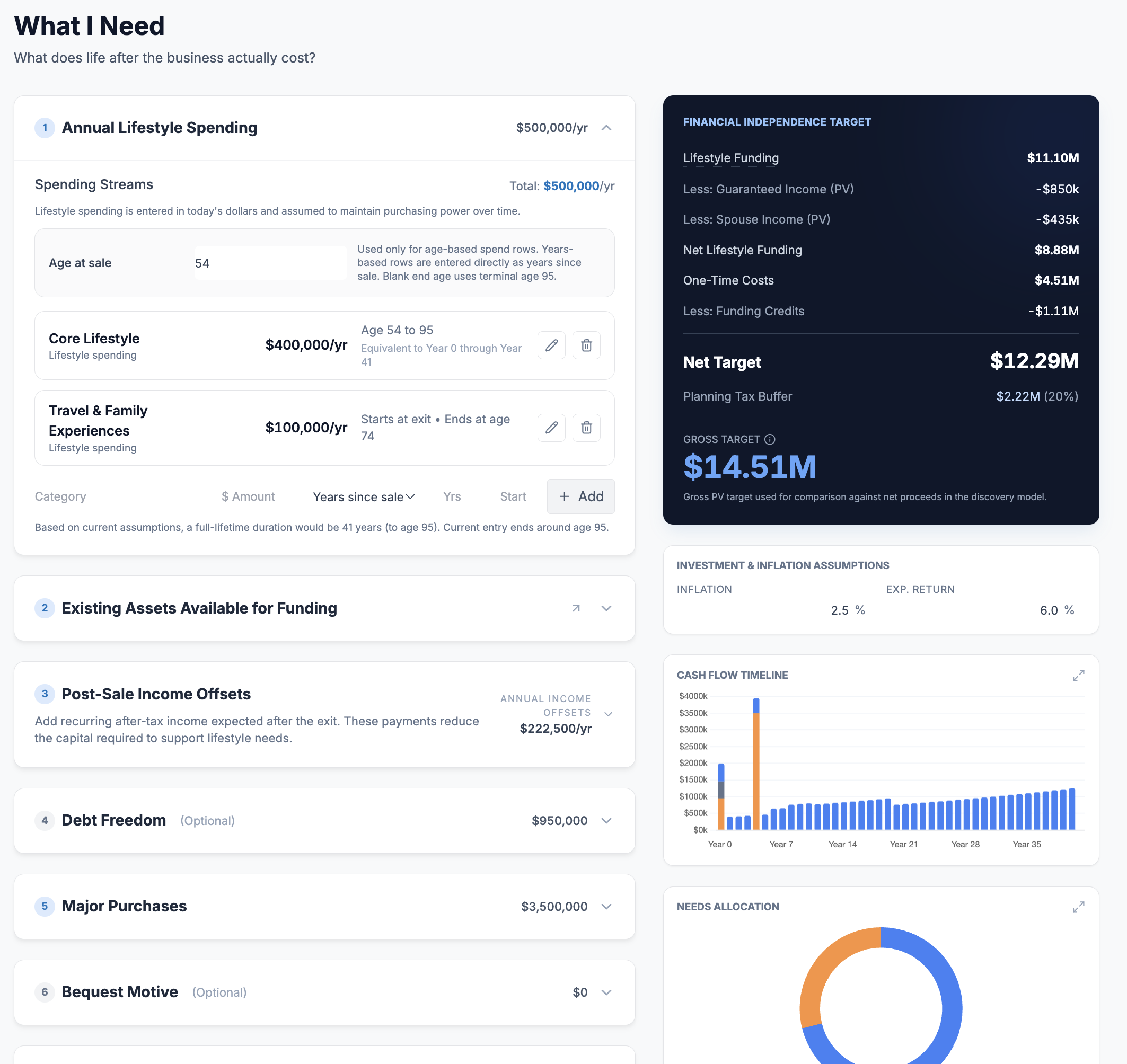Delete the Travel & Family Experiences row
The height and width of the screenshot is (1064, 1127).
coord(586,428)
